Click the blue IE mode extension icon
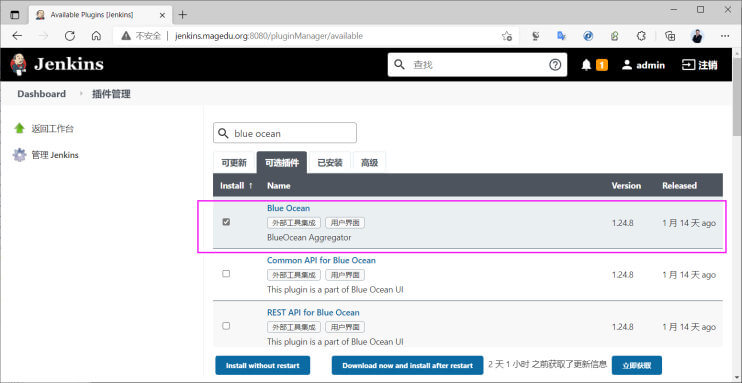Viewport: 742px width, 383px height. [x=588, y=36]
